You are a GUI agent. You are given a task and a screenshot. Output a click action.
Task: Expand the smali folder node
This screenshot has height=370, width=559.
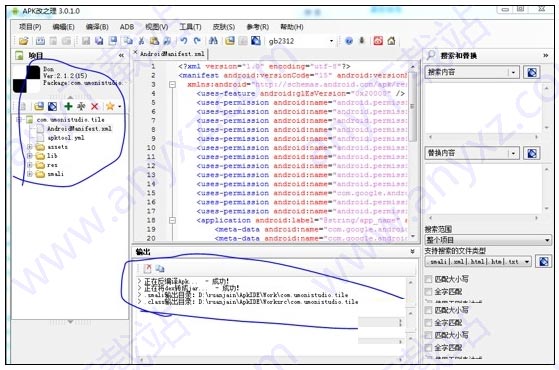tap(30, 174)
